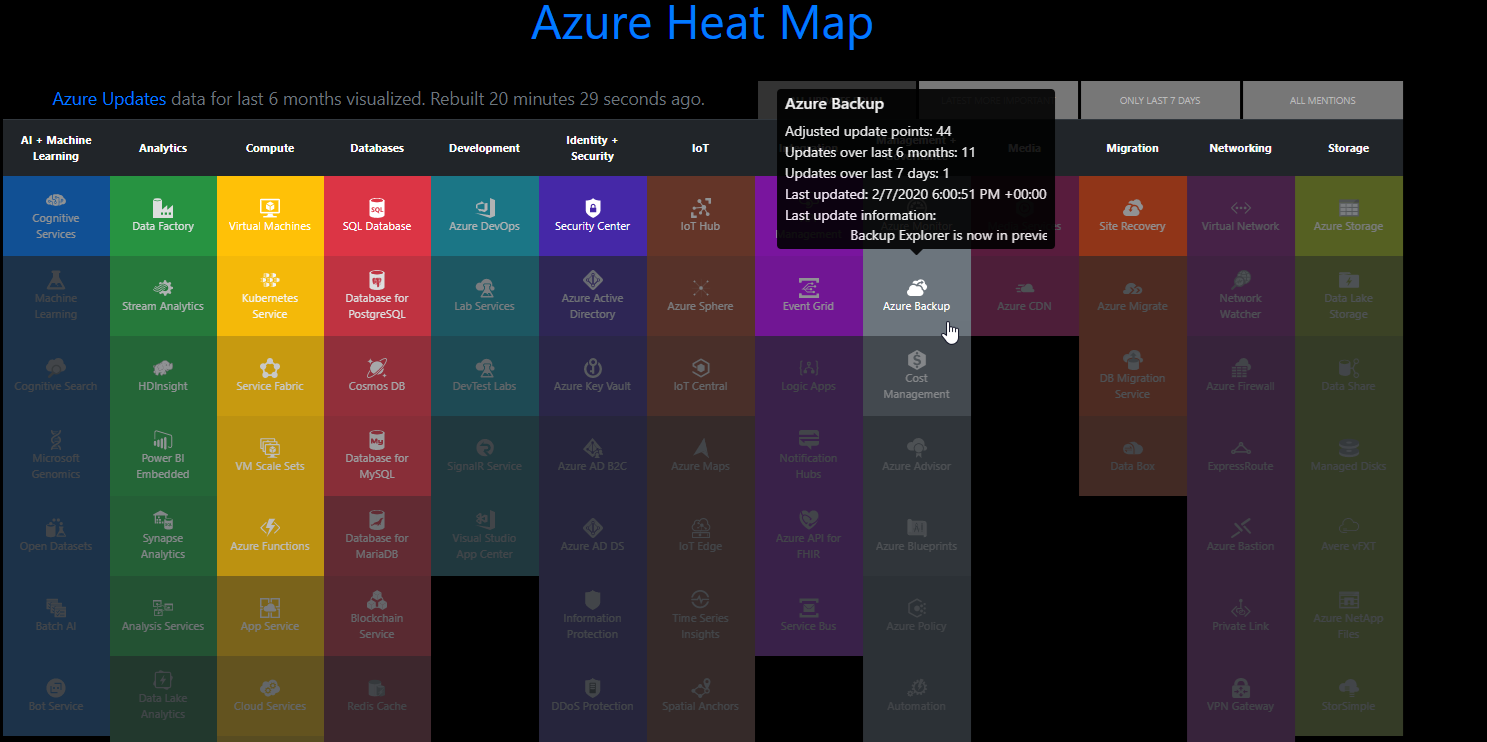Image resolution: width=1487 pixels, height=742 pixels.
Task: Open SQL Database tile icon
Action: 377,207
